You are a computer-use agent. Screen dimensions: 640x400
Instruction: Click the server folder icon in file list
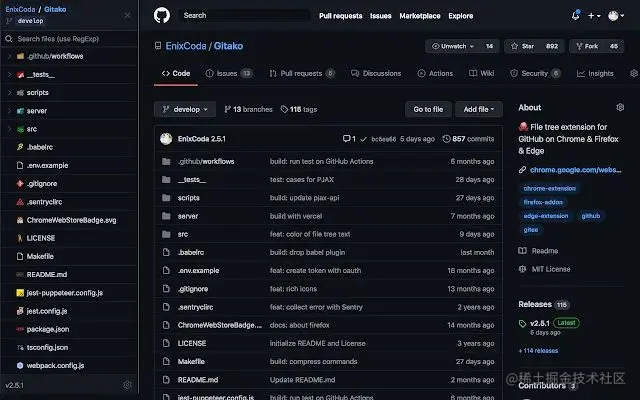pos(166,216)
